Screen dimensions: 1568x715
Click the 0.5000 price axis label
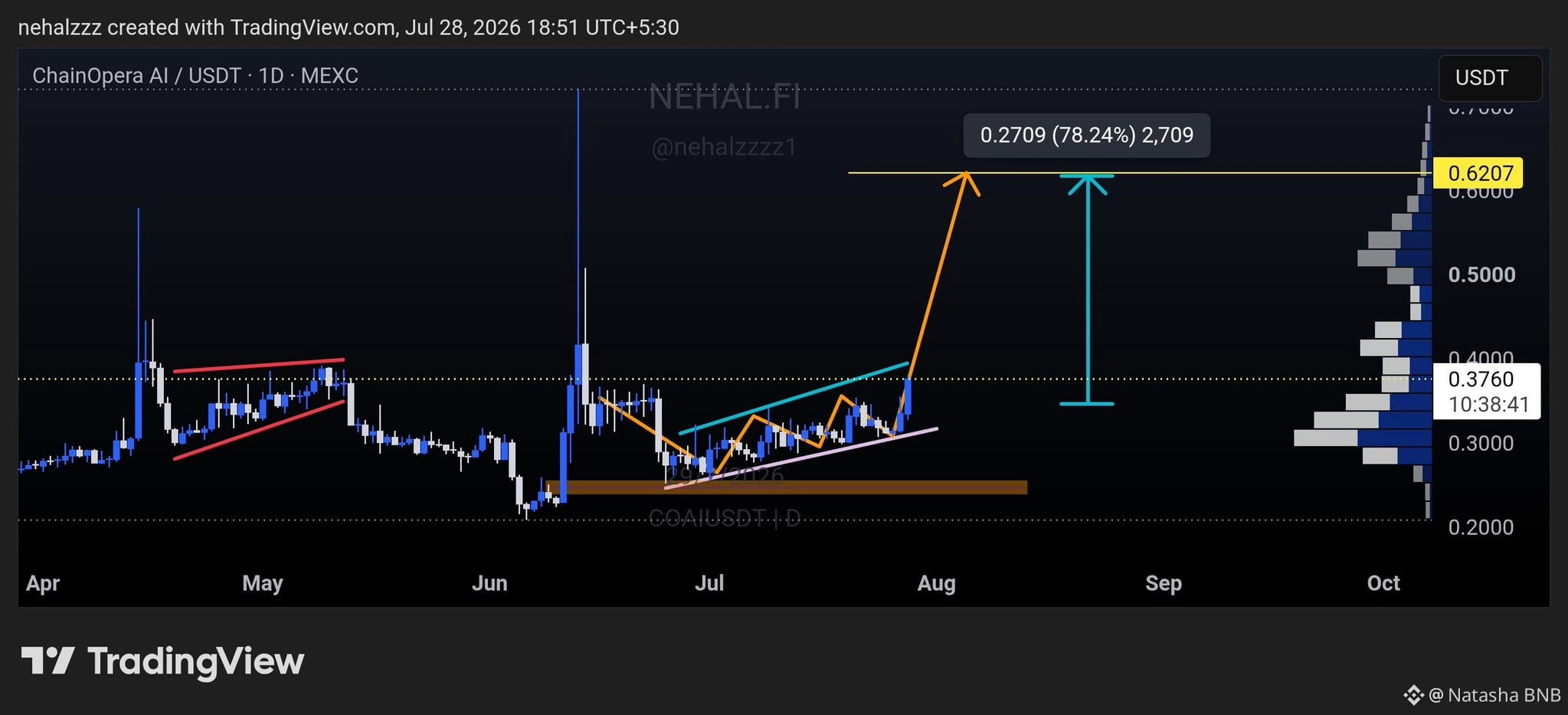[1481, 275]
